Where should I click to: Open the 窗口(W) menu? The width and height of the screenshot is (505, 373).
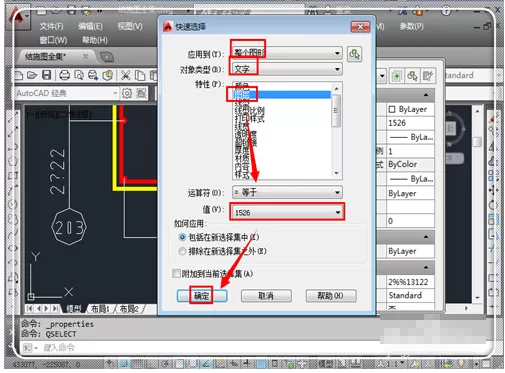point(53,40)
